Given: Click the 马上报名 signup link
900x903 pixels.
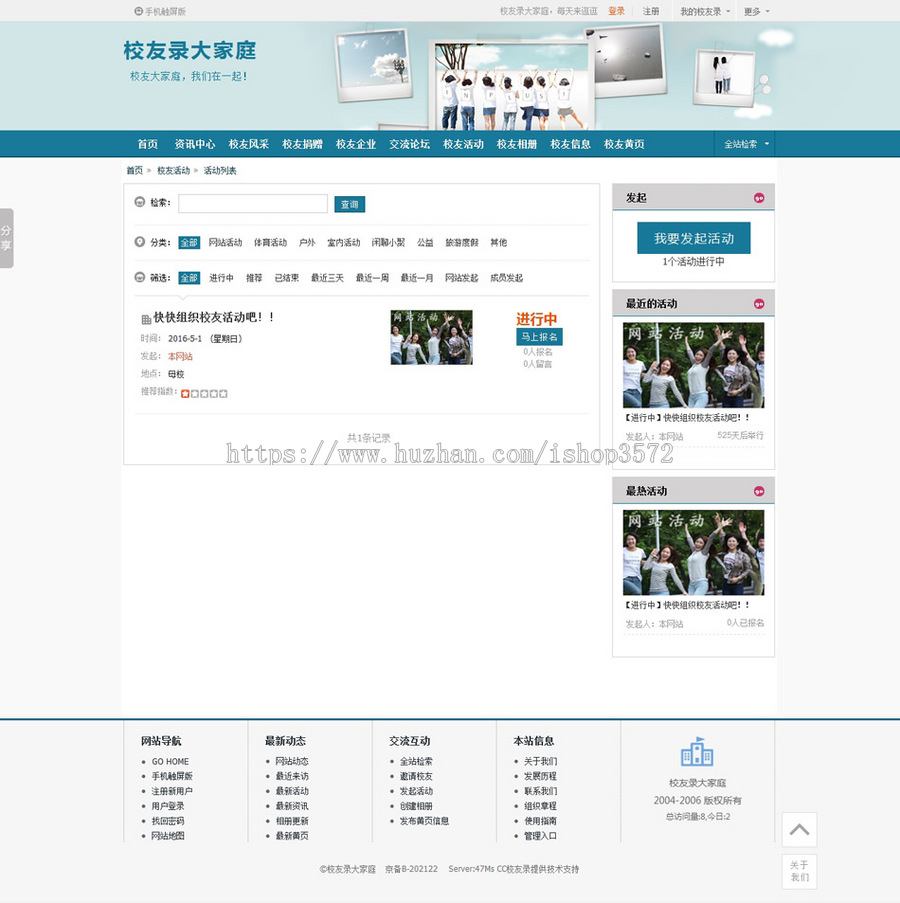Looking at the screenshot, I should coord(539,337).
